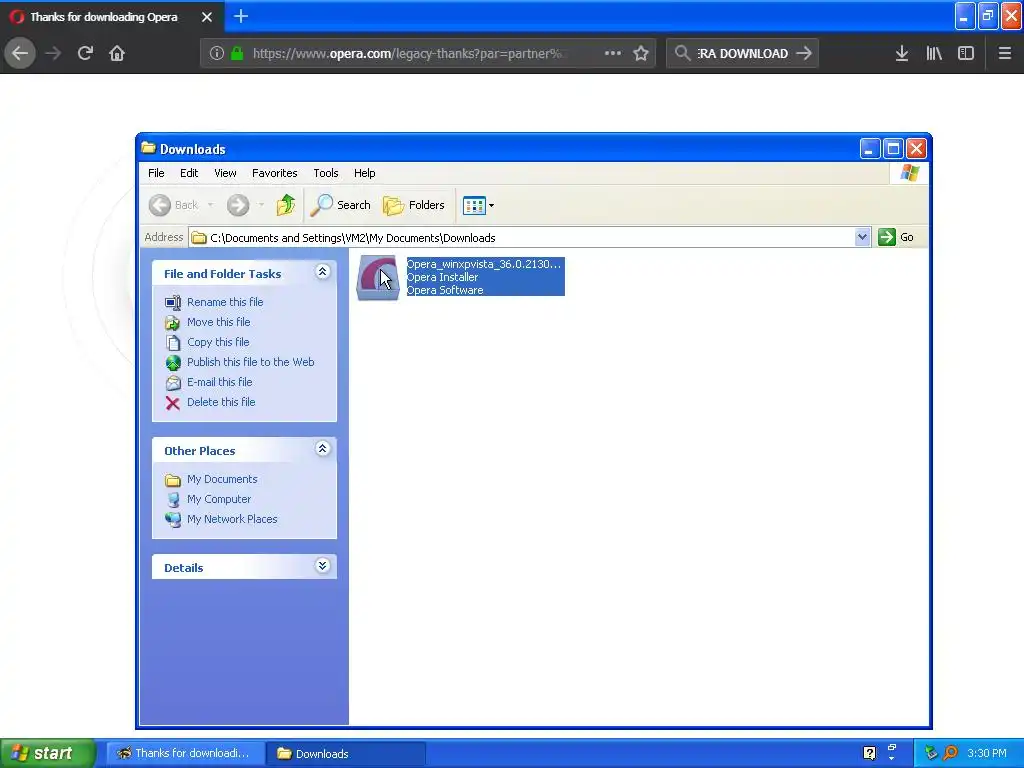Click the Windows flag logo in Explorer
The height and width of the screenshot is (768, 1024).
pyautogui.click(x=909, y=173)
